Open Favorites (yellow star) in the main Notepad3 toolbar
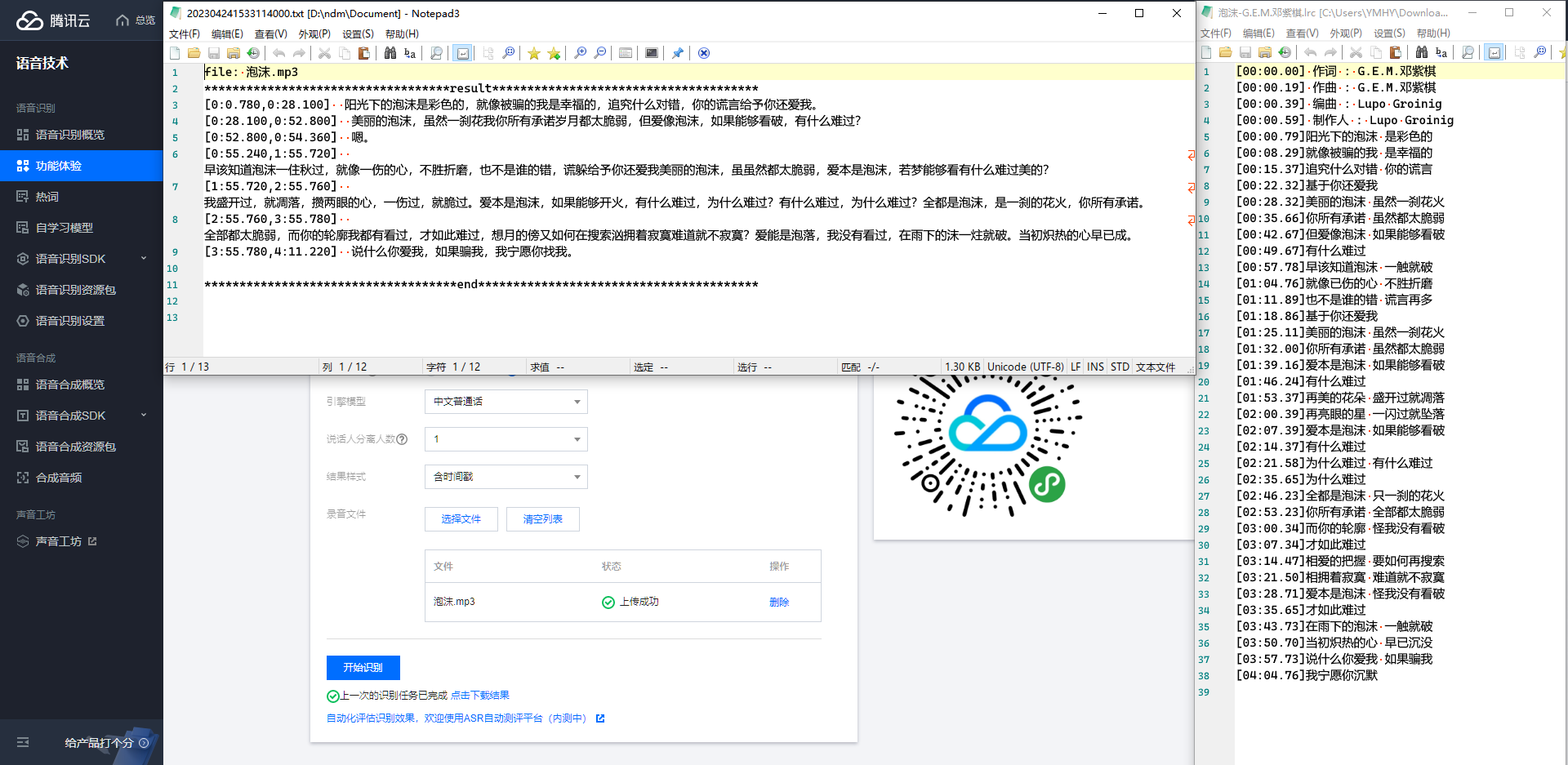The image size is (1568, 765). 534,53
